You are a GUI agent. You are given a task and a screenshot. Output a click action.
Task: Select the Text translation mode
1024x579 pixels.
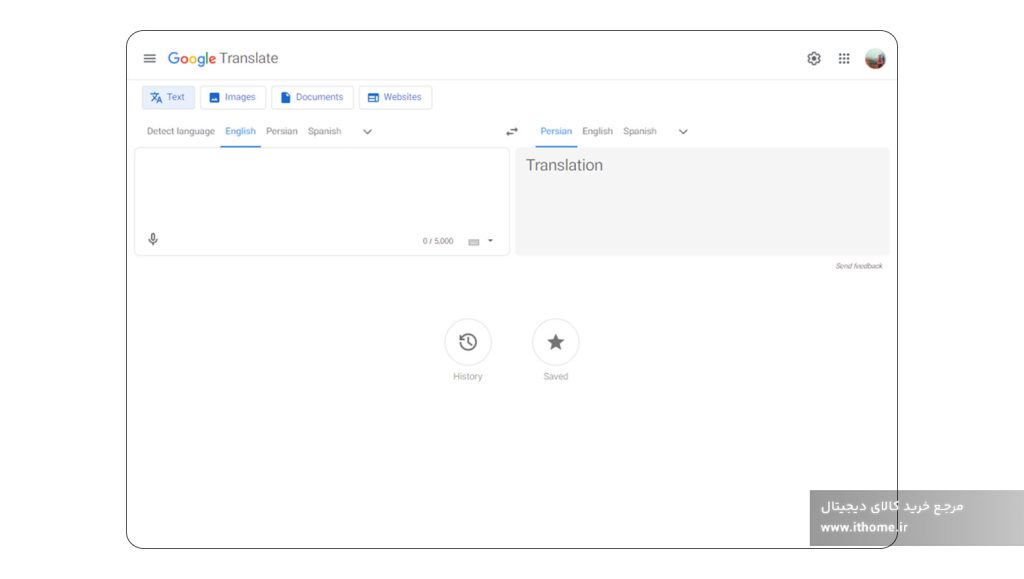point(168,97)
